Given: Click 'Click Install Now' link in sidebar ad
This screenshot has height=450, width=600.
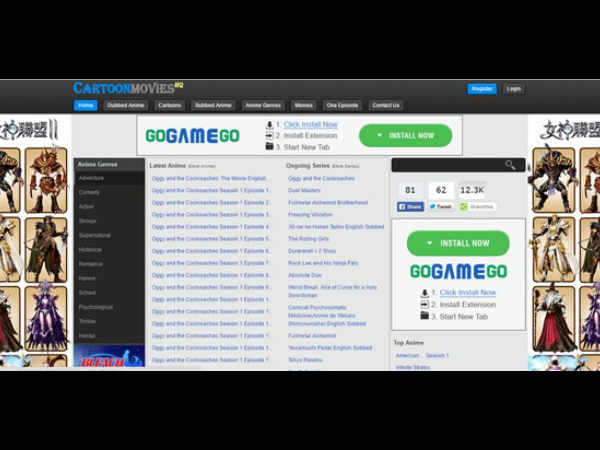Looking at the screenshot, I should pyautogui.click(x=468, y=293).
